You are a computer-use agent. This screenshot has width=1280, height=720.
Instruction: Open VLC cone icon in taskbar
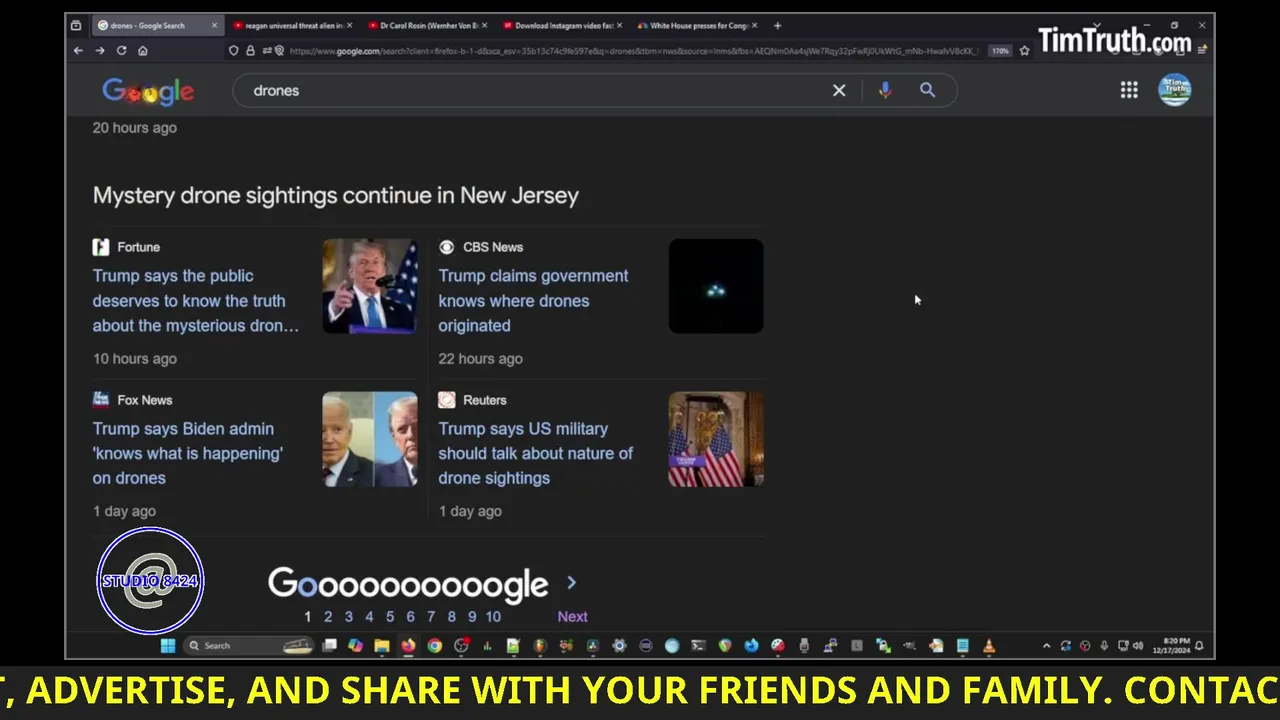point(989,646)
